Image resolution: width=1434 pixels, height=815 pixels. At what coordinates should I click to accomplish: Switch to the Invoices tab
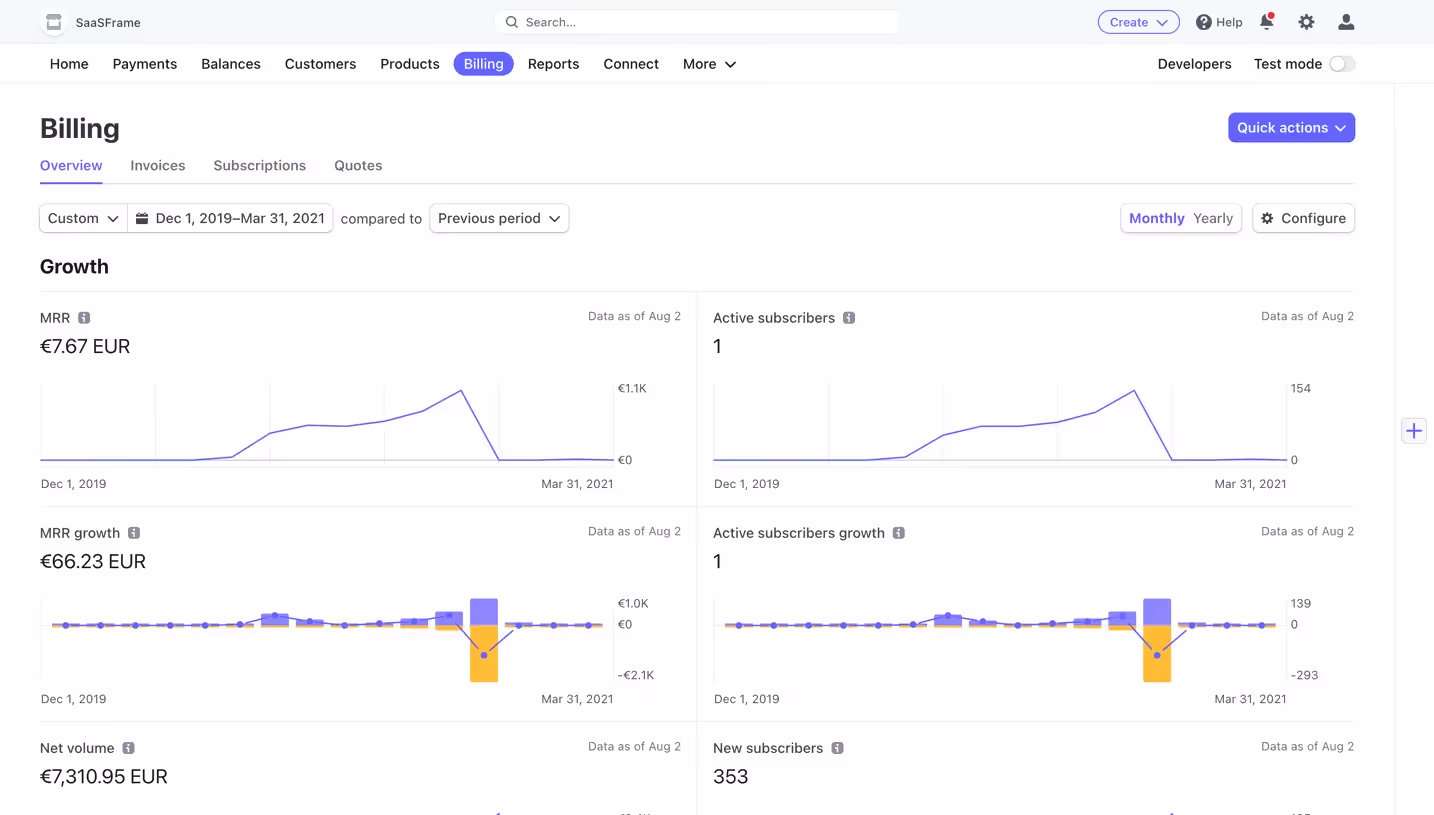click(157, 165)
